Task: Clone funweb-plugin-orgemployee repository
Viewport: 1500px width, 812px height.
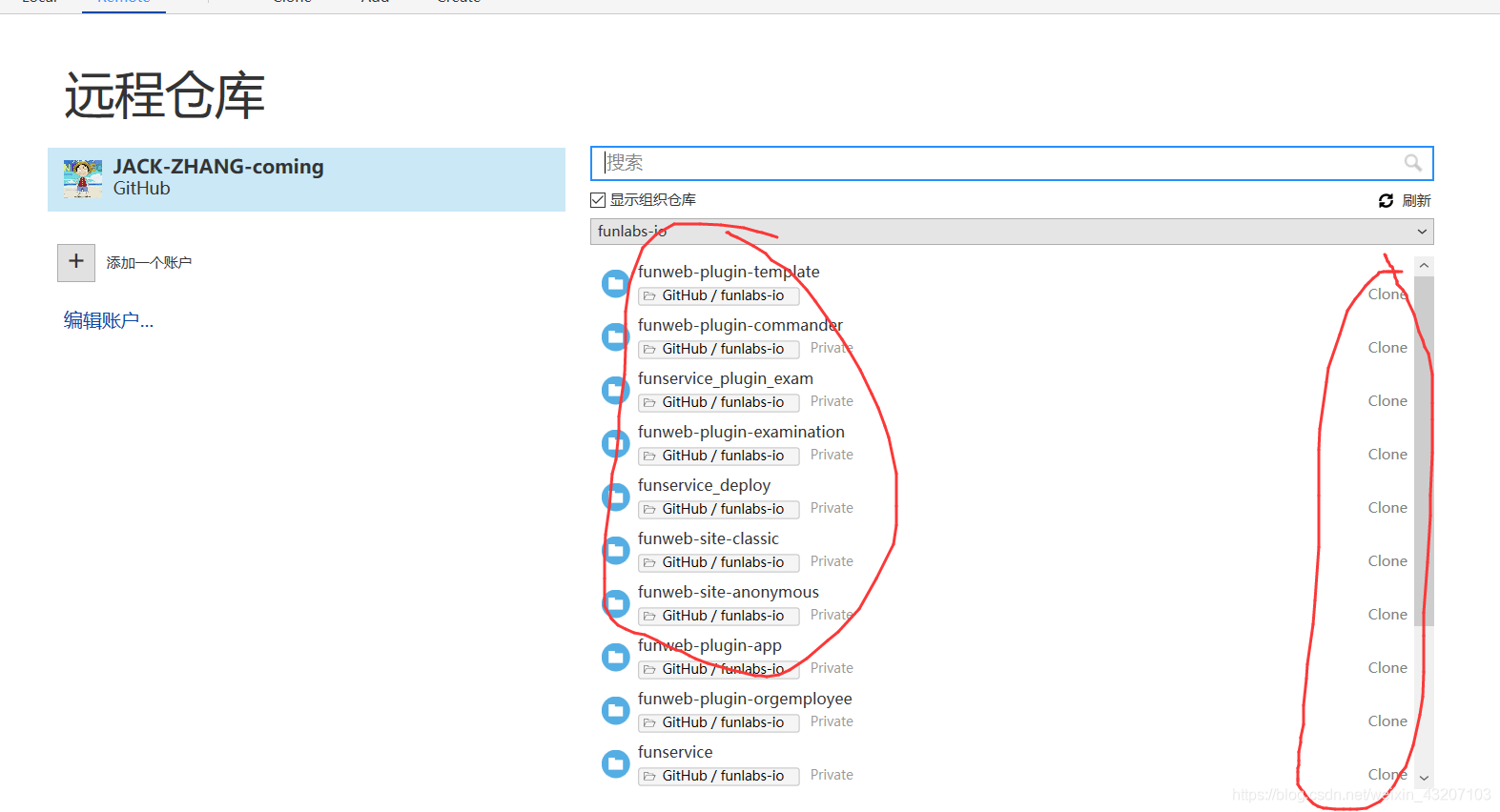Action: point(1387,721)
